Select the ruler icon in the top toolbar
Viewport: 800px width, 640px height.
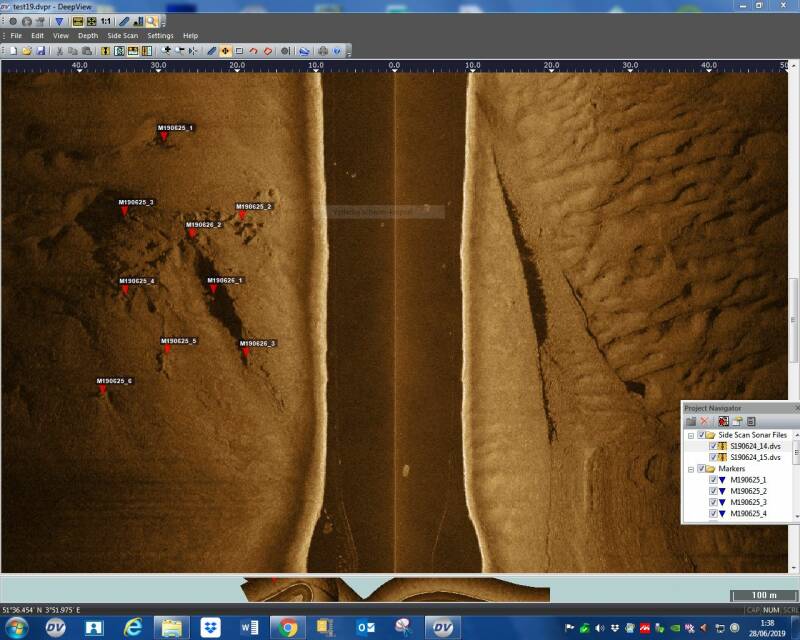point(124,21)
